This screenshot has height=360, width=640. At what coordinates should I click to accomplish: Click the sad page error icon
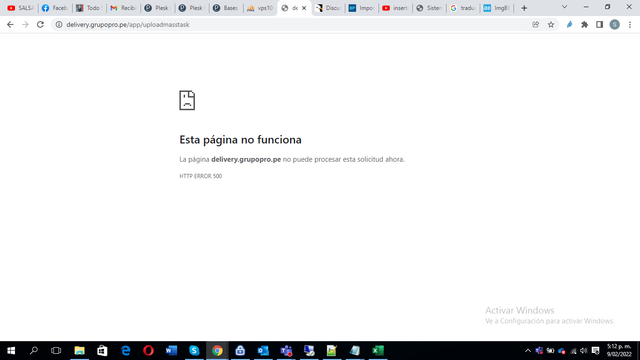187,100
